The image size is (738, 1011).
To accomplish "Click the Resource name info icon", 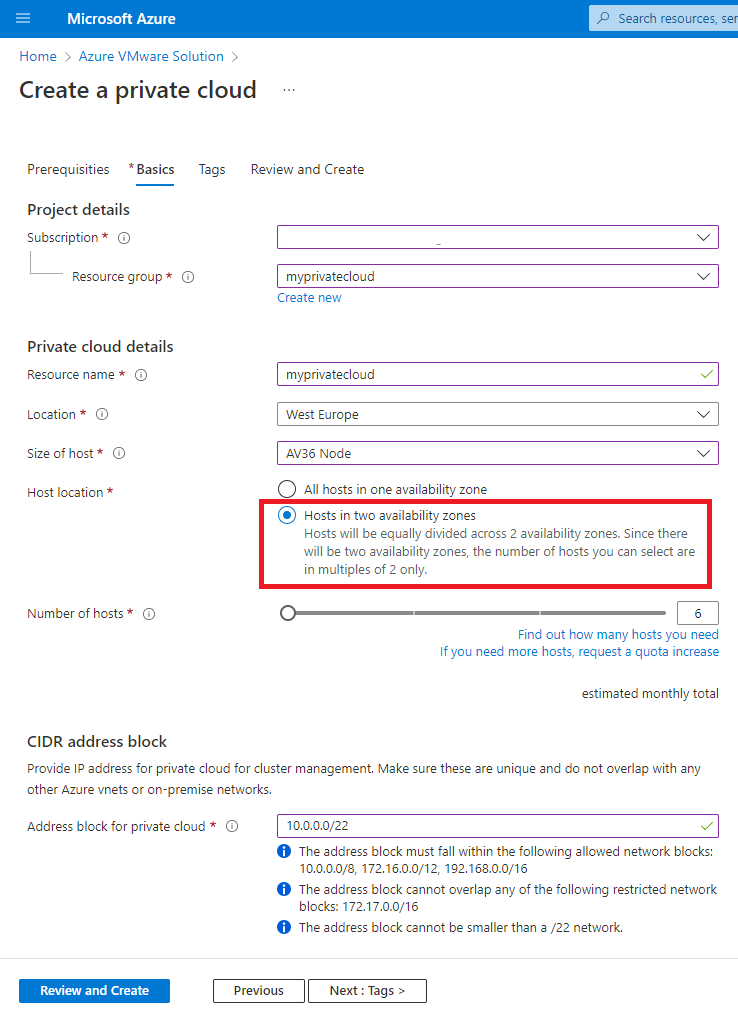I will (141, 374).
